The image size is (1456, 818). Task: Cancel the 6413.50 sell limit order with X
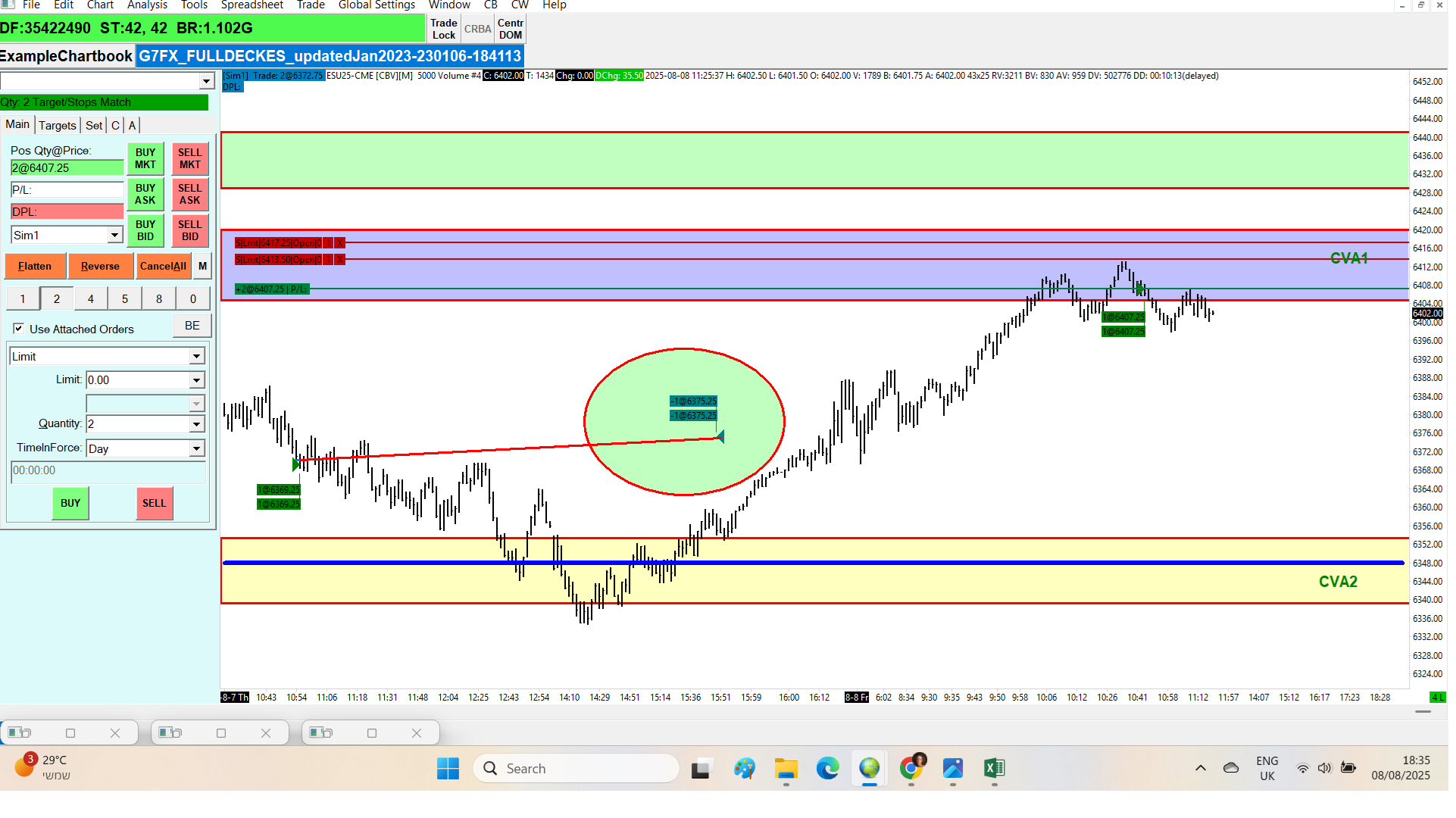340,260
